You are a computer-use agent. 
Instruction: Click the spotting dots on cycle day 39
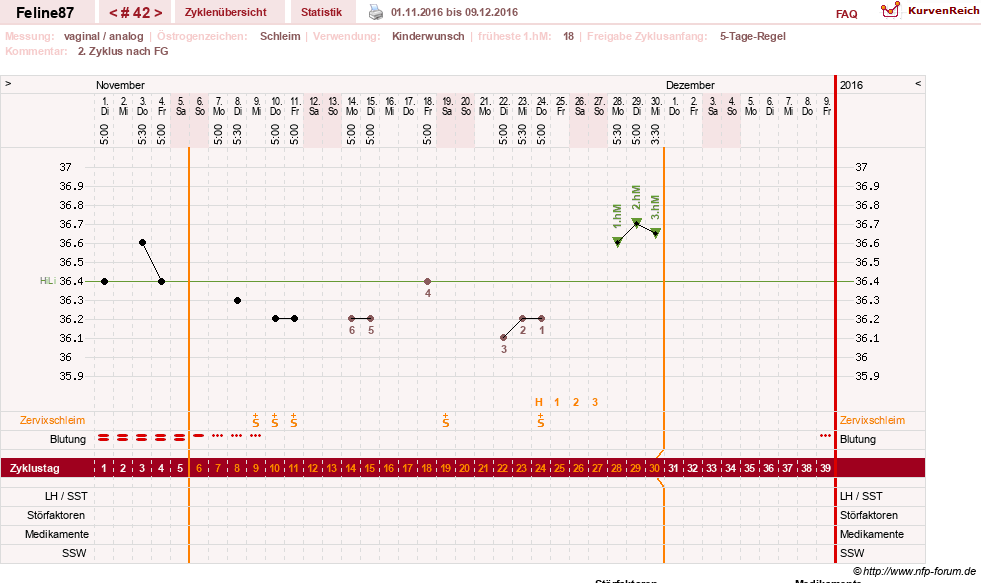tap(825, 435)
